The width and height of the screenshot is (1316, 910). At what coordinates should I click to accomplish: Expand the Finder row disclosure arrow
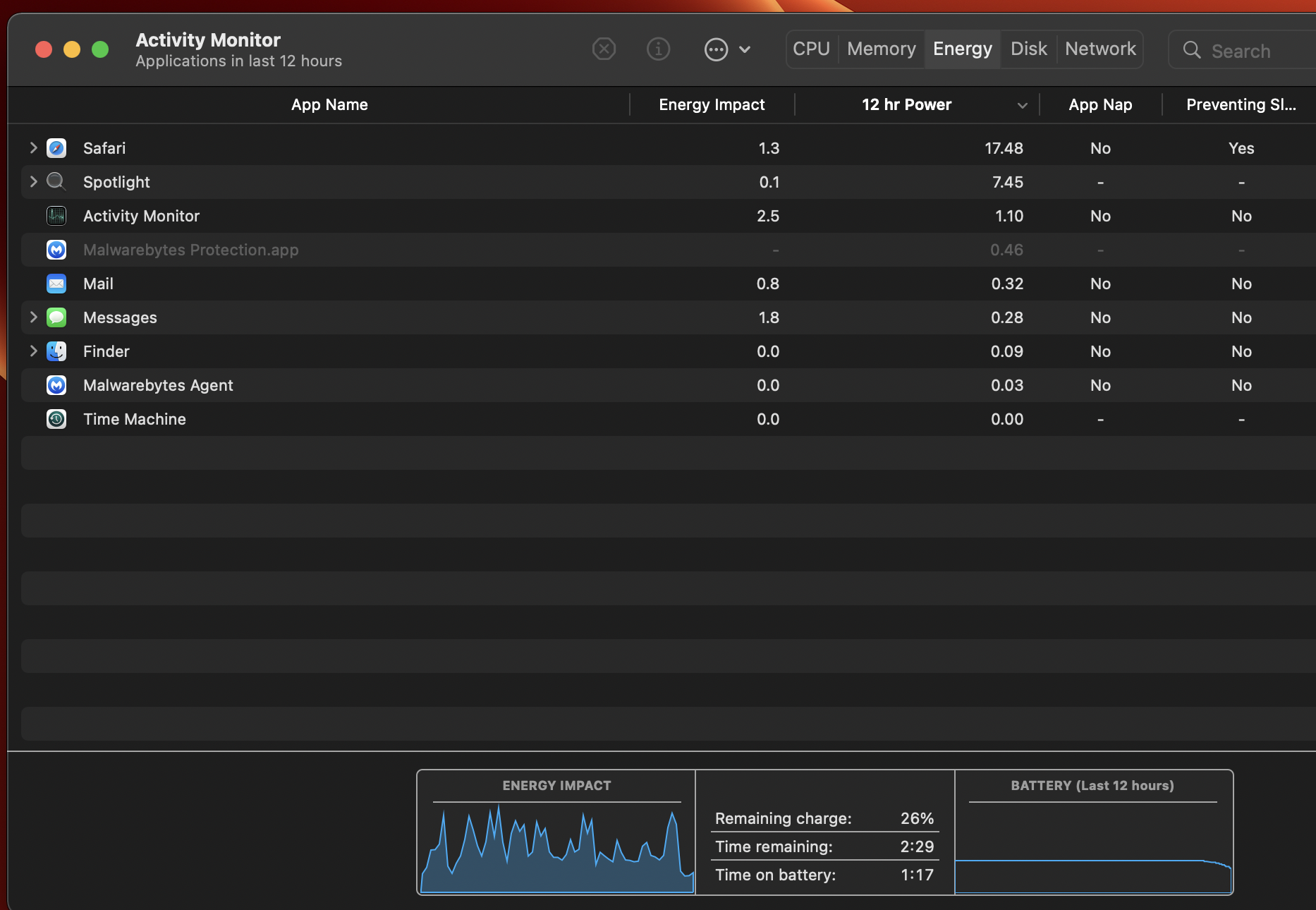(33, 351)
